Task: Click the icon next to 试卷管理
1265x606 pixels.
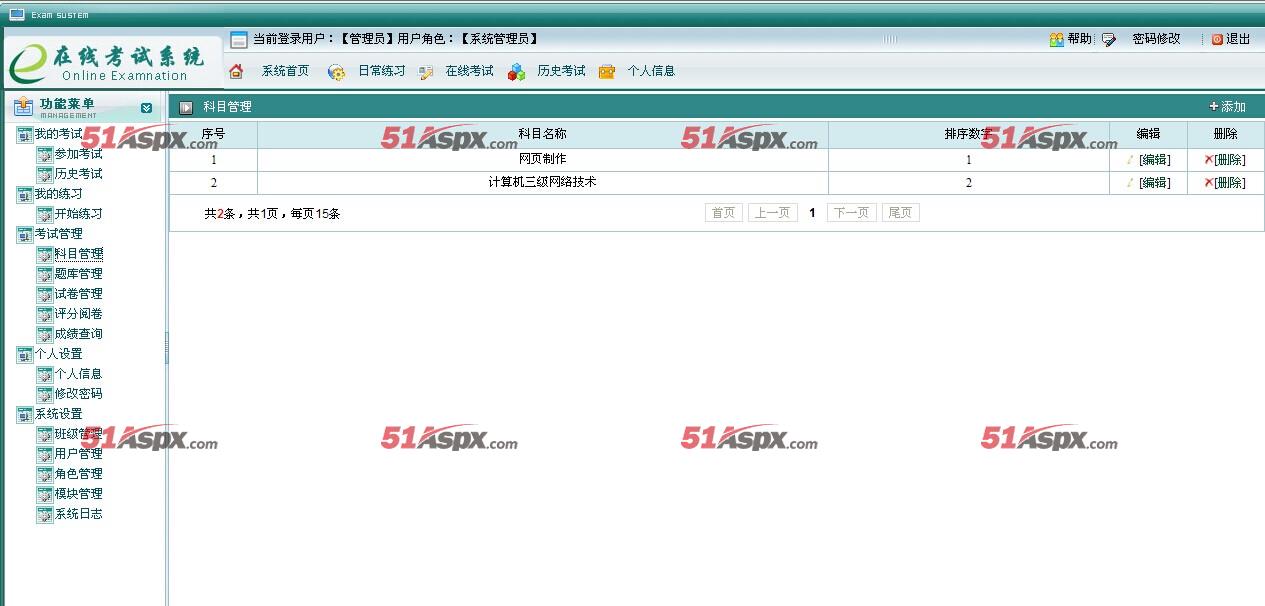Action: [44, 294]
